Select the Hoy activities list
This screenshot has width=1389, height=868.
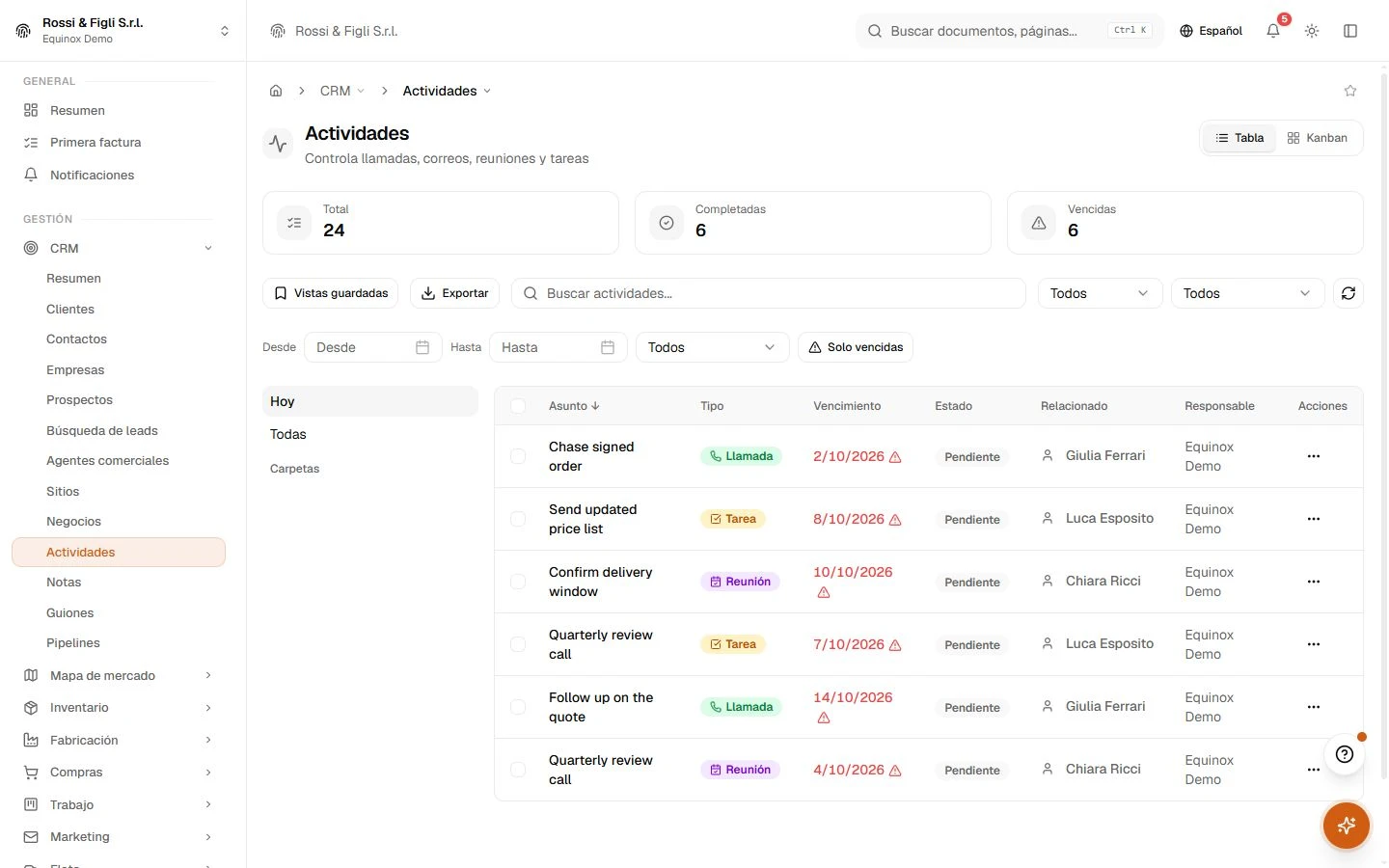pos(370,401)
